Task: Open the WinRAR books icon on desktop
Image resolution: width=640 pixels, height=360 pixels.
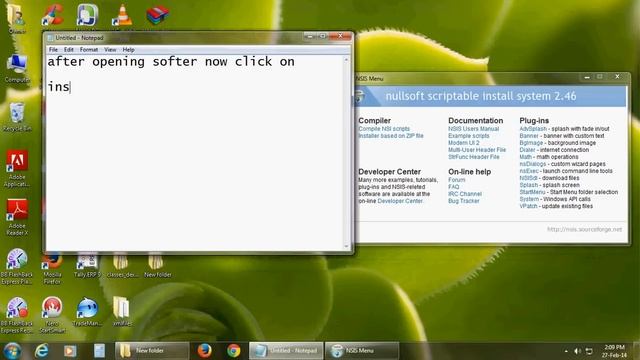Action: point(158,15)
